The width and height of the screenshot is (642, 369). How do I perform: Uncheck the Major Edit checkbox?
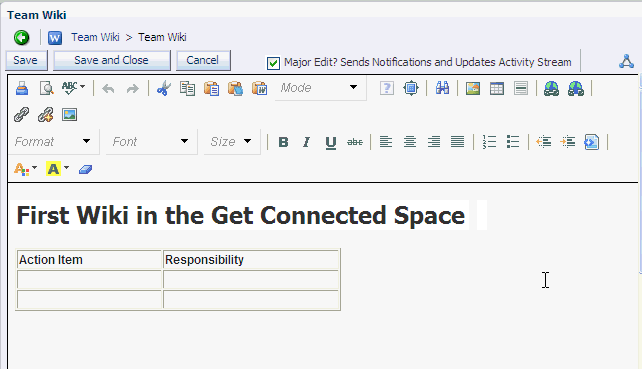(273, 63)
